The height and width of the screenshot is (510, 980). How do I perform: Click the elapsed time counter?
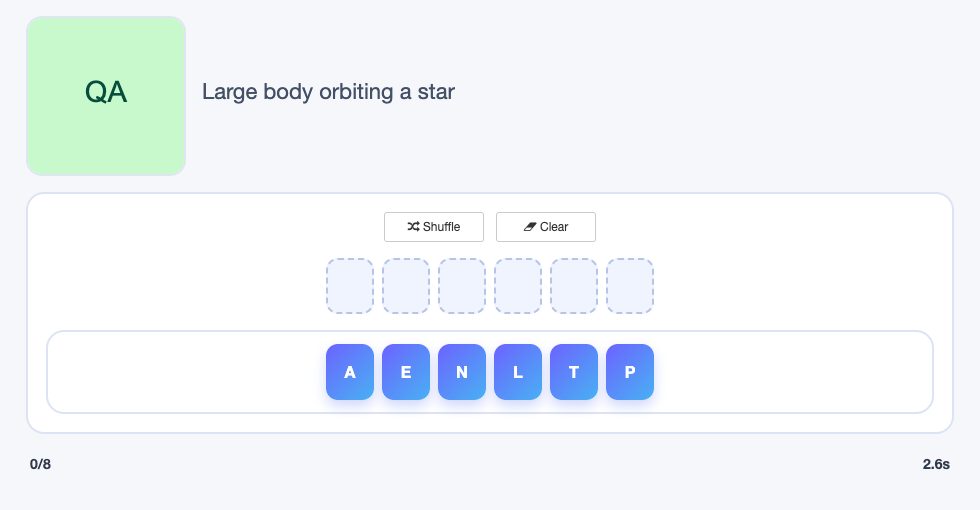click(x=936, y=464)
